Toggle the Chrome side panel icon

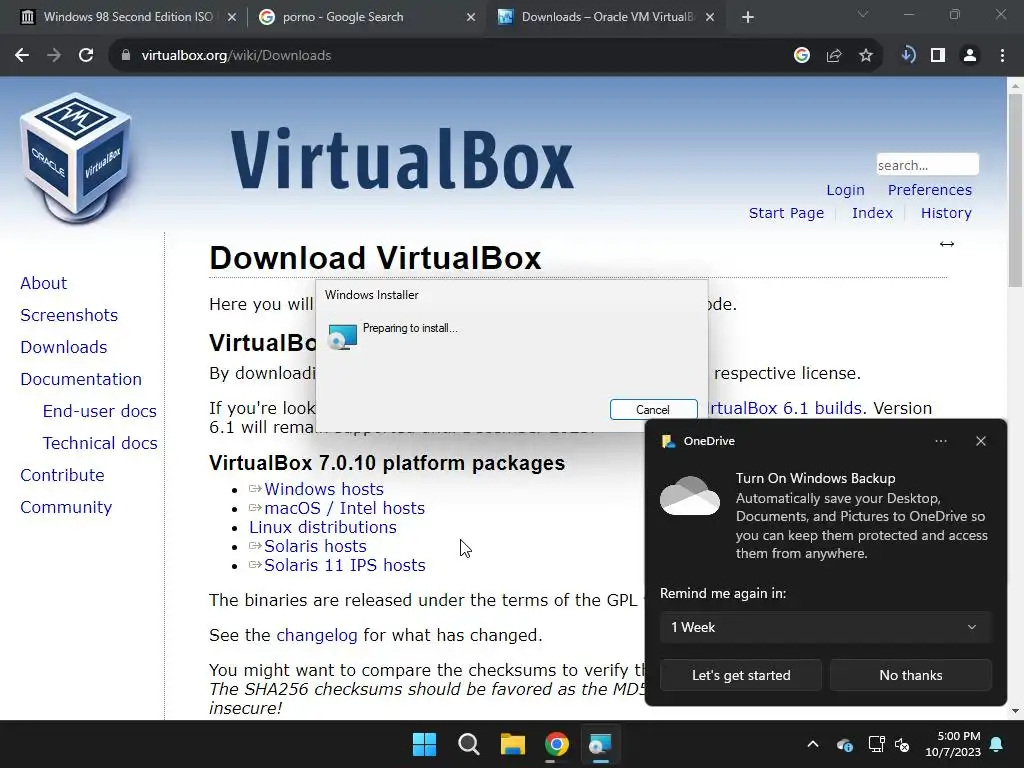(x=938, y=56)
